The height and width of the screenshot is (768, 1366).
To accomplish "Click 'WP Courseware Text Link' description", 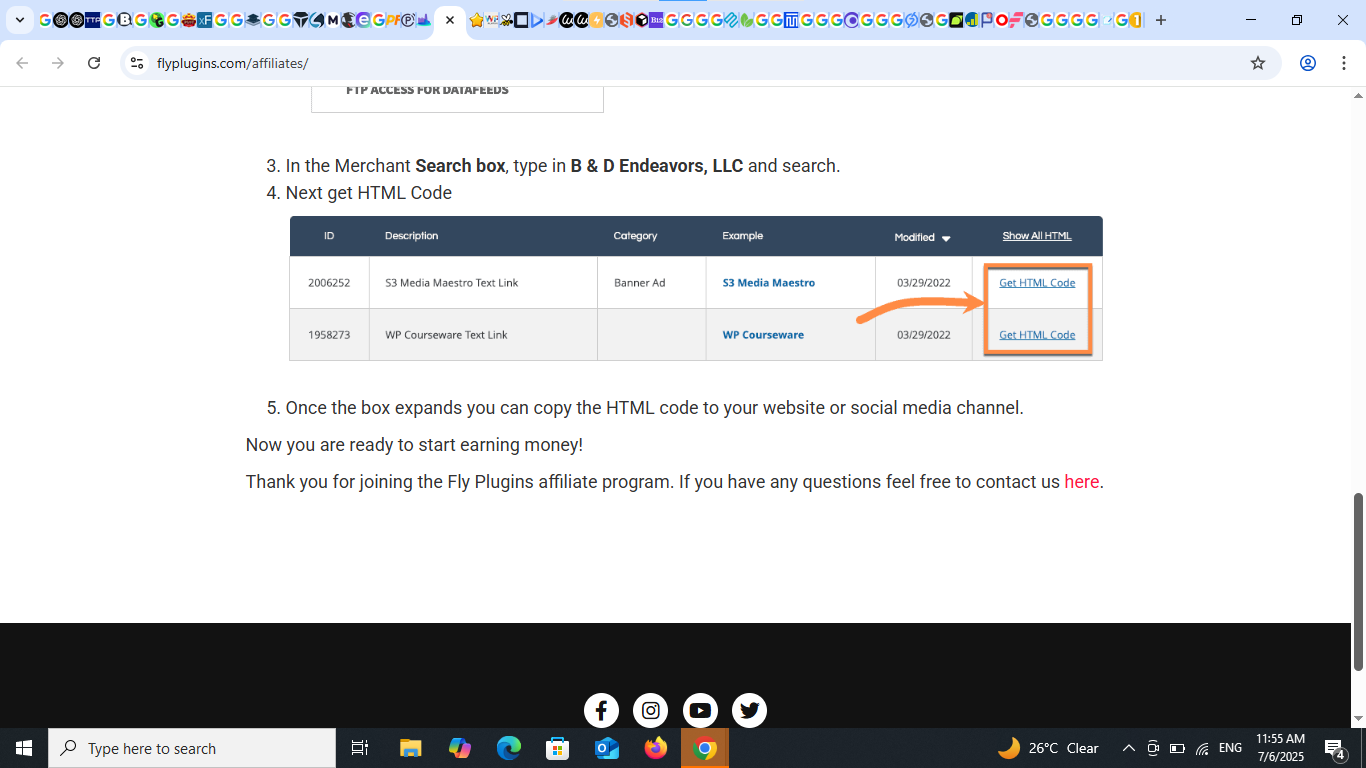I will [446, 335].
